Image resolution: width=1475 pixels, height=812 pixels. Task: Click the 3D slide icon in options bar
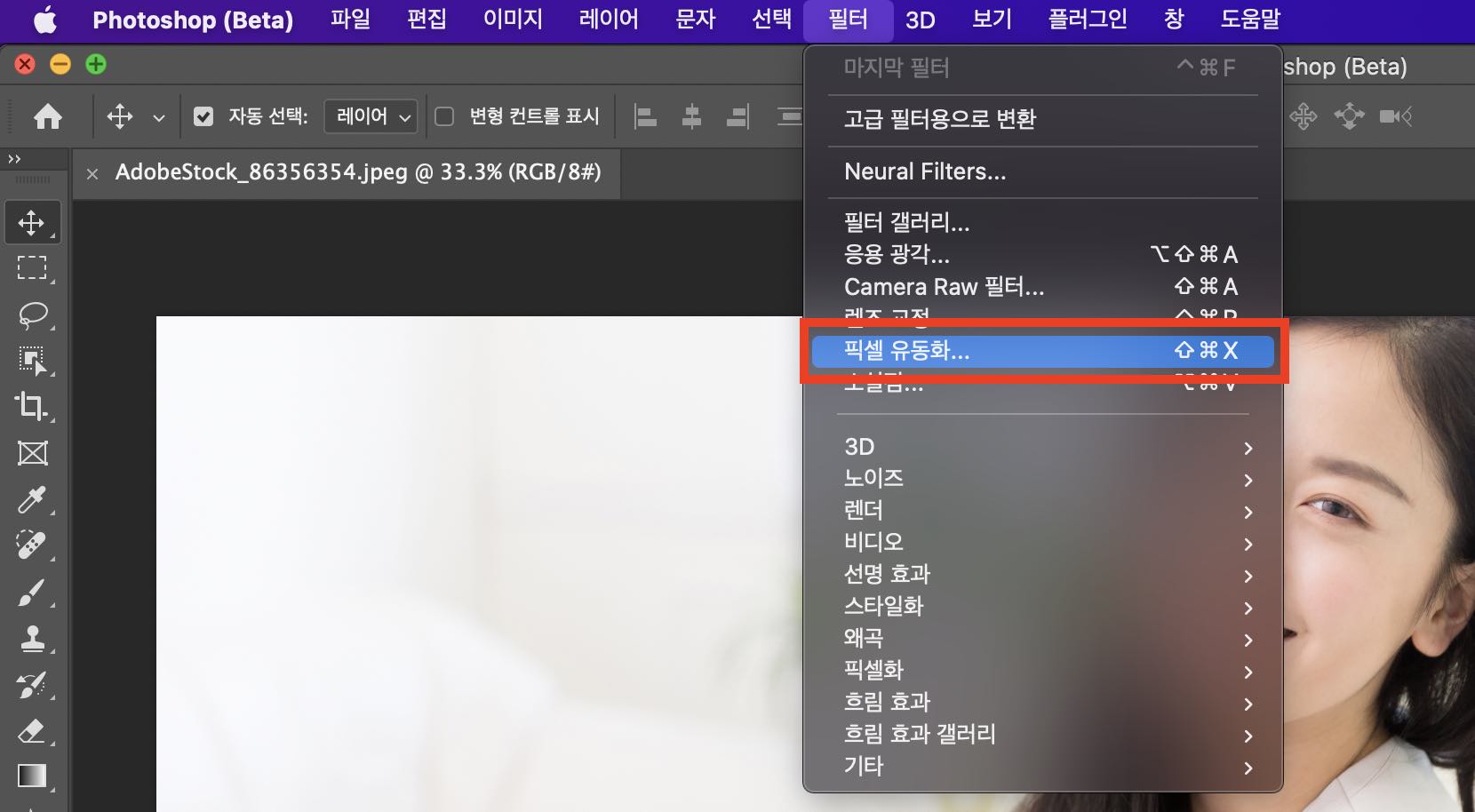click(x=1349, y=116)
